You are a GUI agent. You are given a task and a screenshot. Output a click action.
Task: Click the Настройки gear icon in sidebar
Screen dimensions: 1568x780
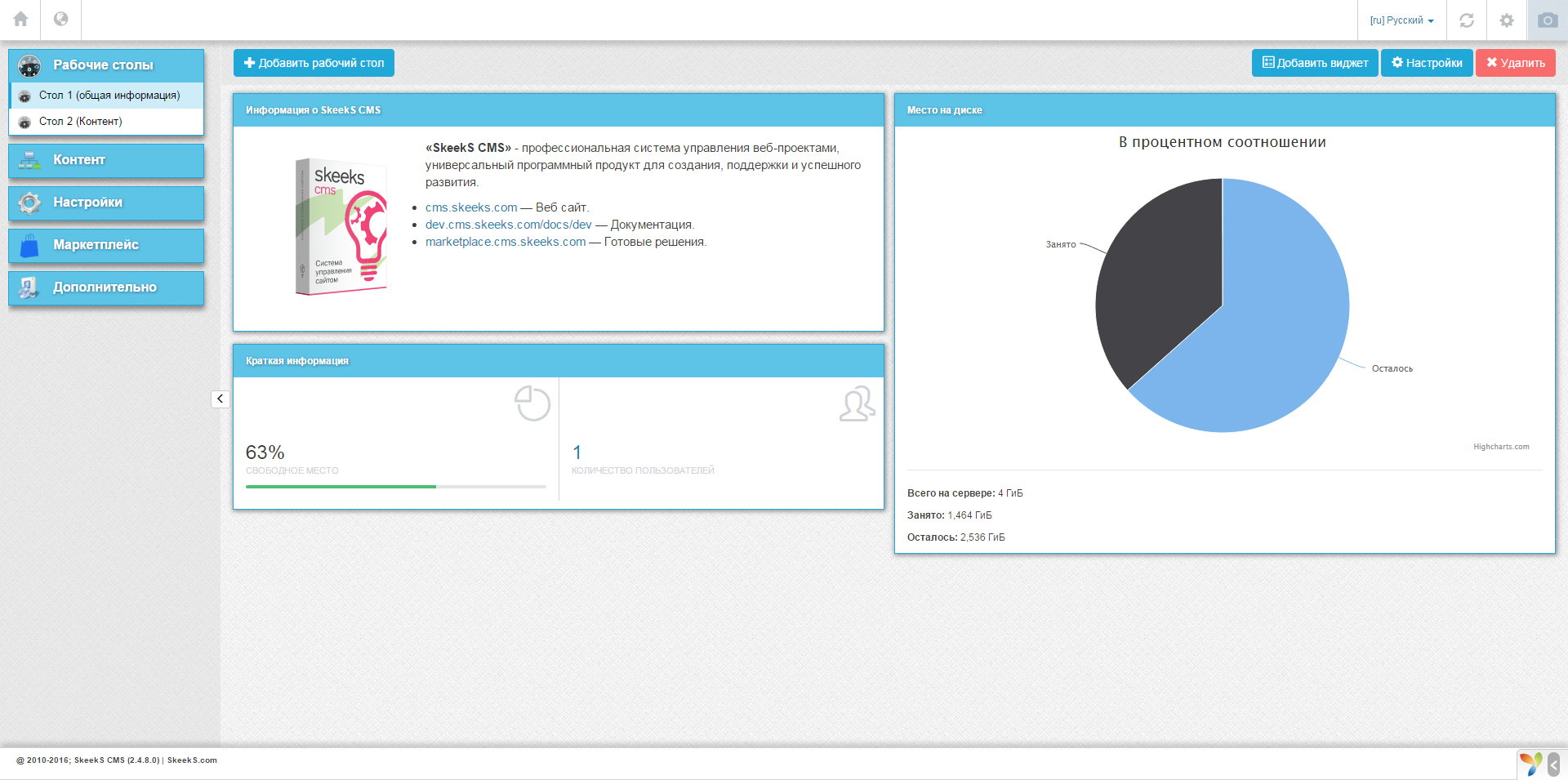29,203
